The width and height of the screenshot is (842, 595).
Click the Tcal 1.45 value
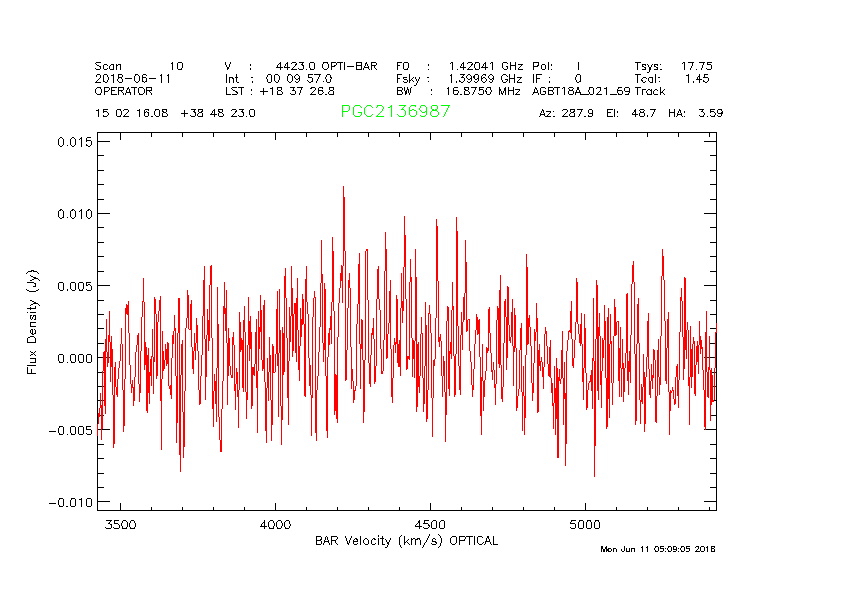[x=697, y=78]
